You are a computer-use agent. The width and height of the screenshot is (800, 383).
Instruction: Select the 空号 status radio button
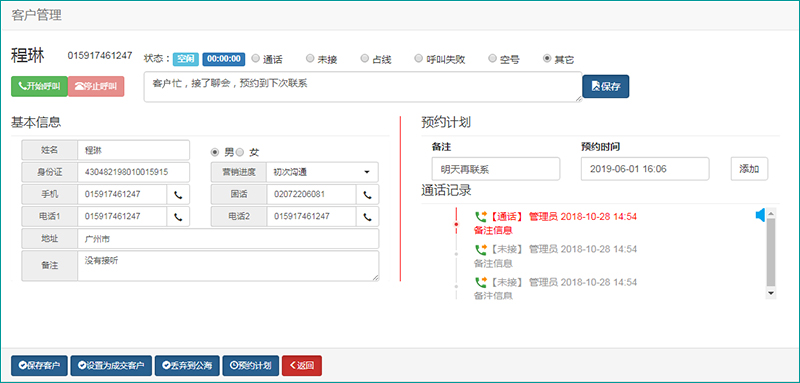click(492, 58)
